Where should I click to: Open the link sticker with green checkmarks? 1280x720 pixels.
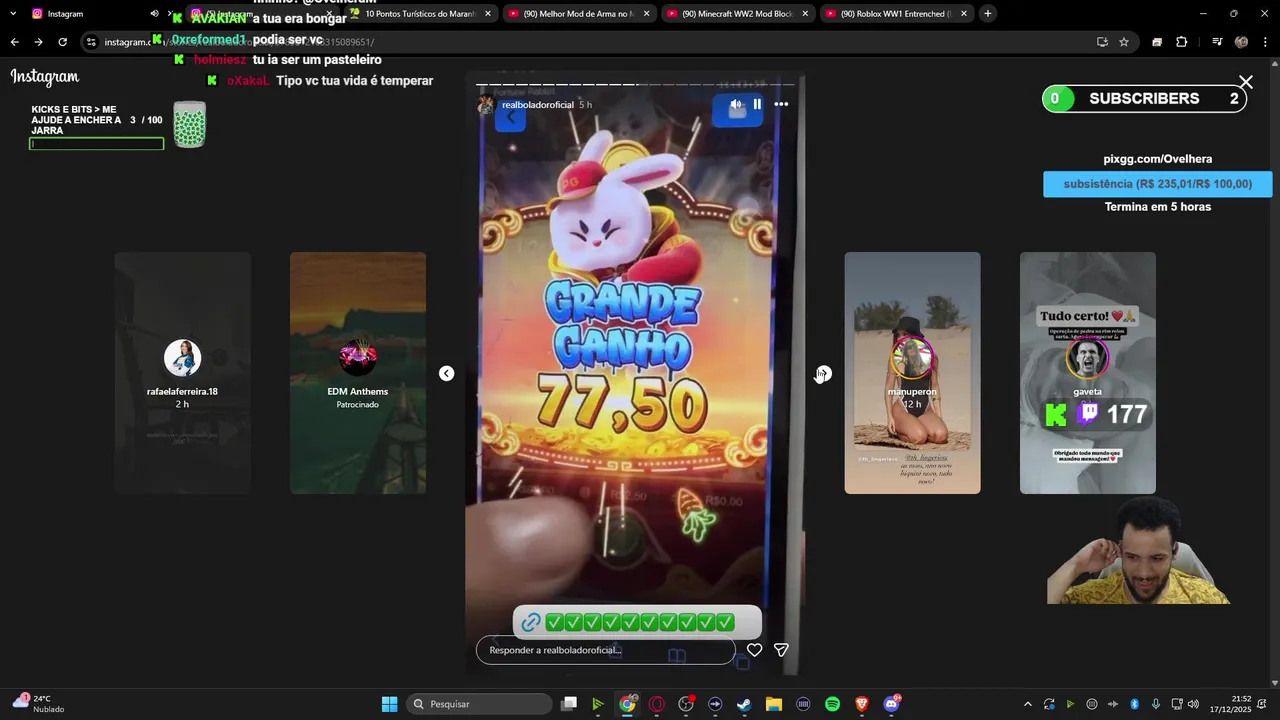[637, 622]
